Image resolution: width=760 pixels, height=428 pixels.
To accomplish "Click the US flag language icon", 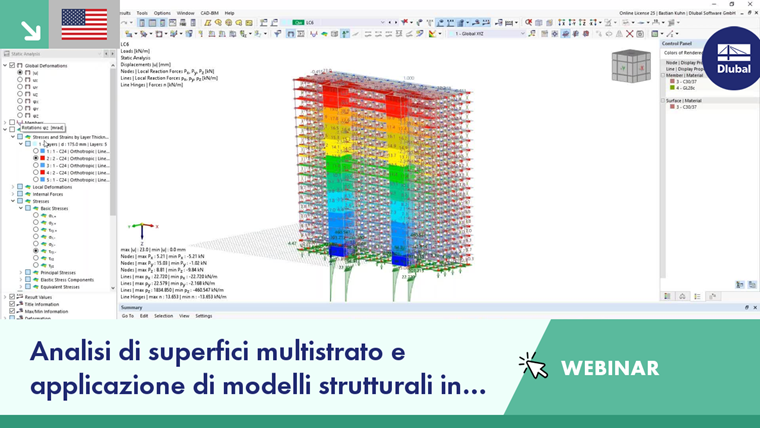I will click(x=84, y=24).
